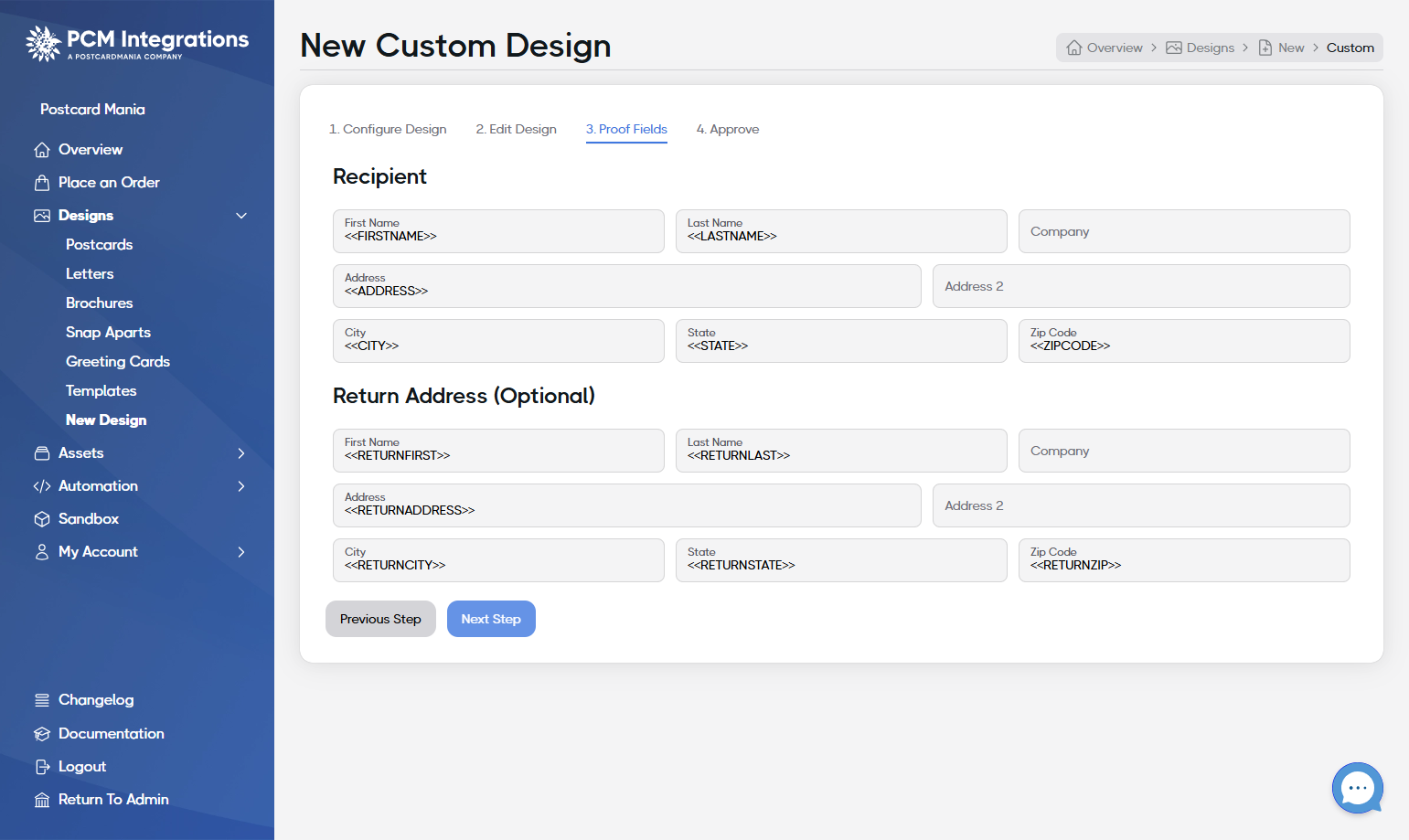Click the Return Address Last Name field

[841, 451]
